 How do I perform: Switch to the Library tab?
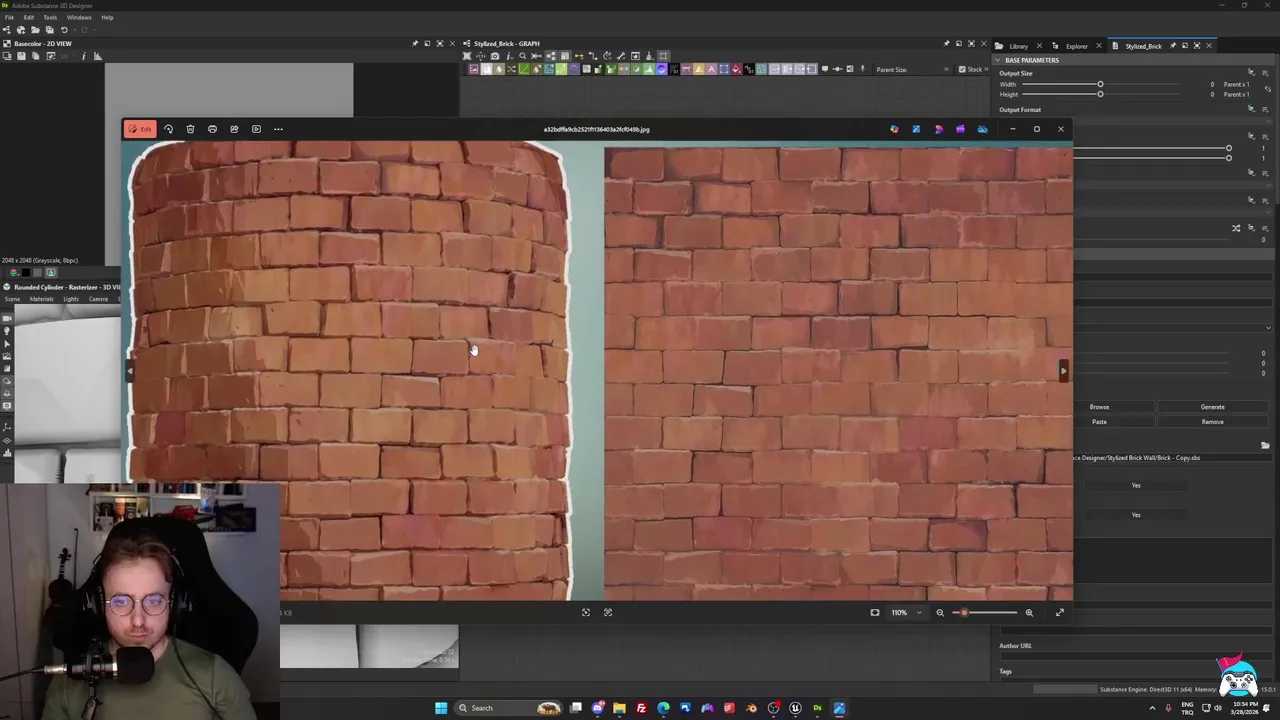click(x=1018, y=46)
